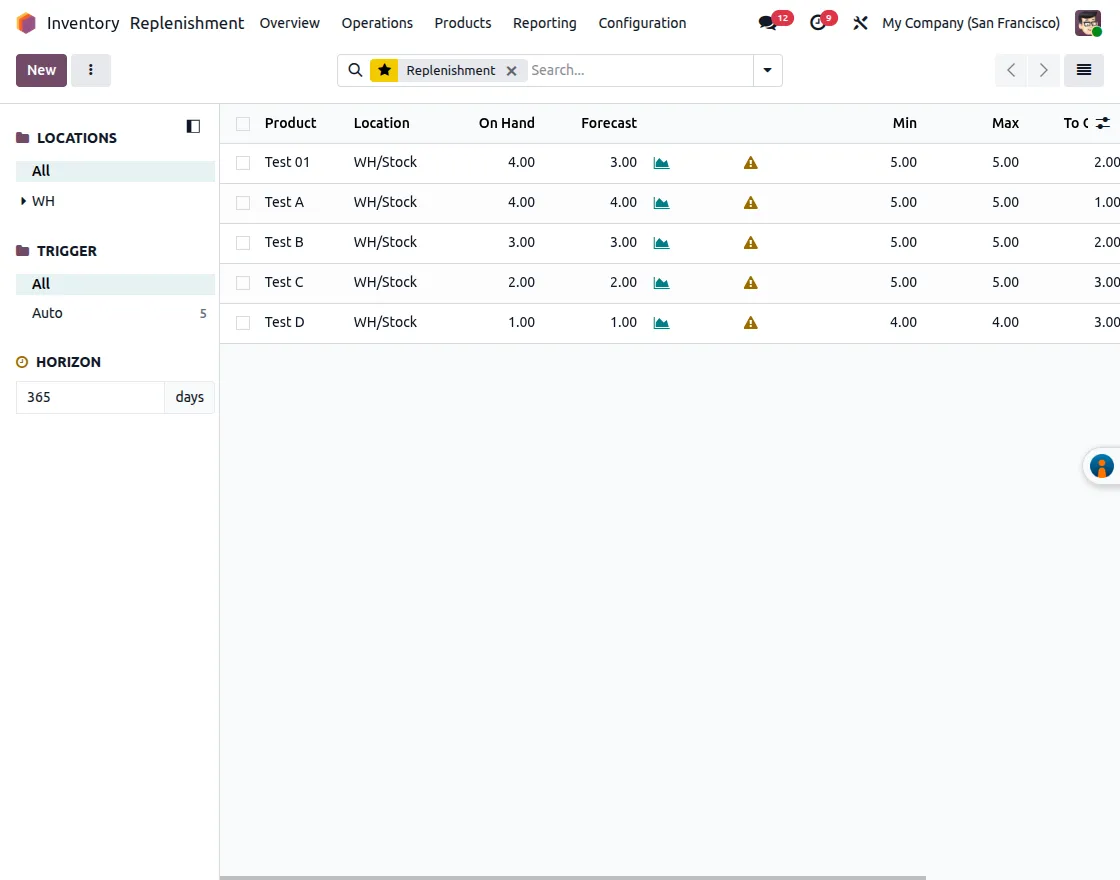Open the forecast graph icon for Test A
1120x880 pixels.
661,202
